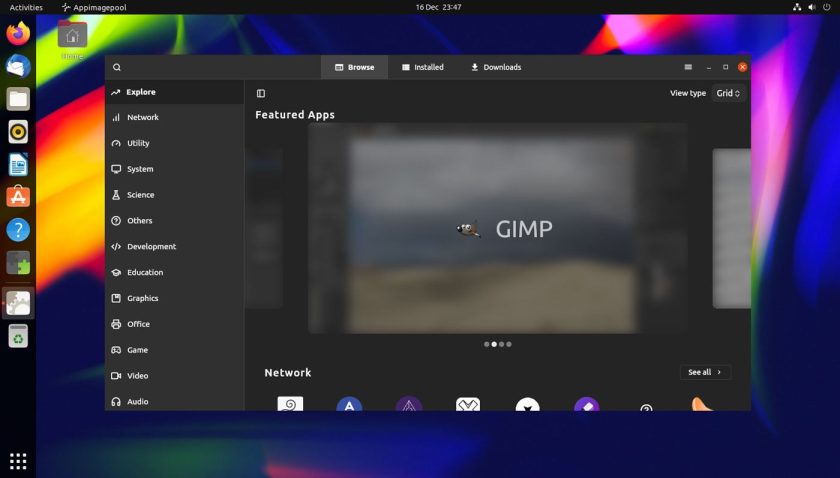The image size is (840, 478).
Task: Open the Activities overview
Action: pyautogui.click(x=26, y=7)
